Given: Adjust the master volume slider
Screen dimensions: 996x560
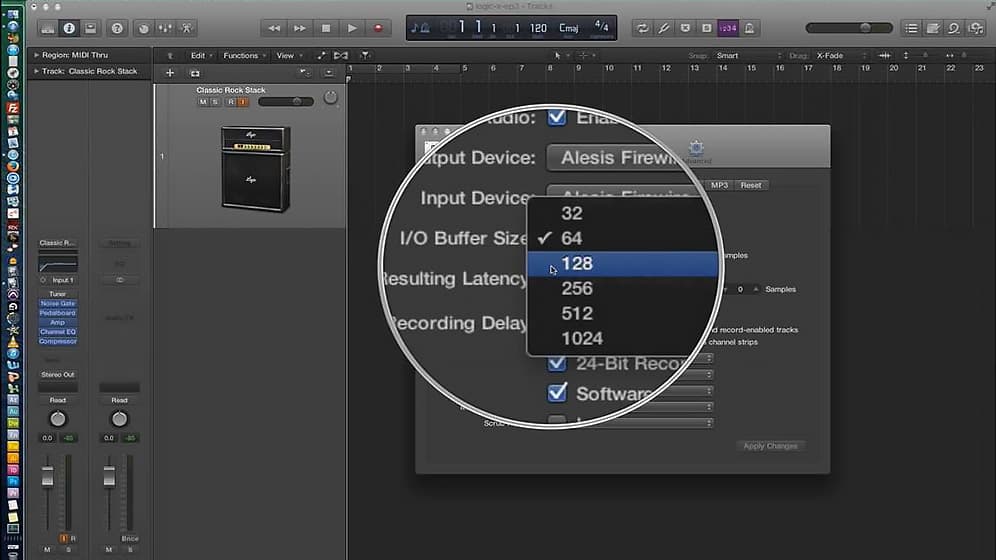Looking at the screenshot, I should (x=849, y=28).
